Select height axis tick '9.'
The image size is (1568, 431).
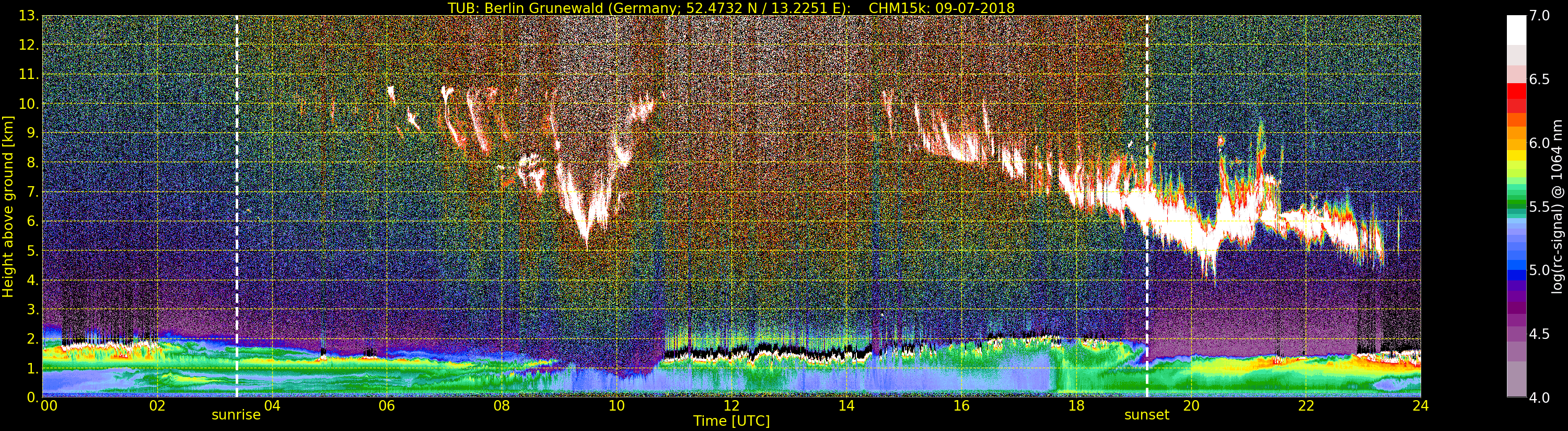32,133
